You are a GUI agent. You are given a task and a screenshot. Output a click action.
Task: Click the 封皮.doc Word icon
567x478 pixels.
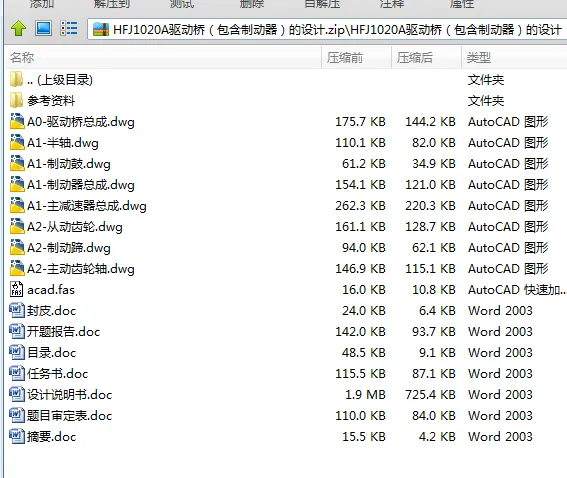tap(17, 310)
